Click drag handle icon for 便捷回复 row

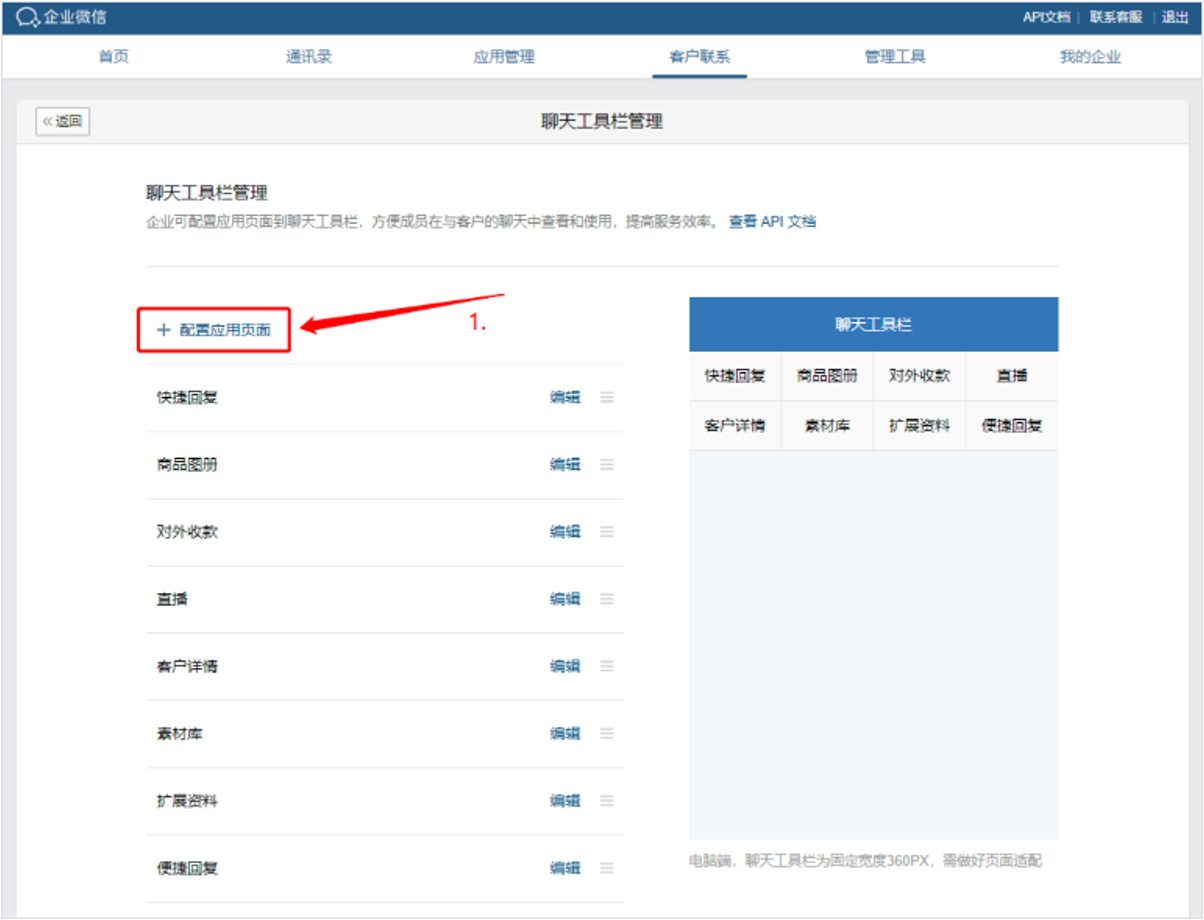(x=607, y=868)
